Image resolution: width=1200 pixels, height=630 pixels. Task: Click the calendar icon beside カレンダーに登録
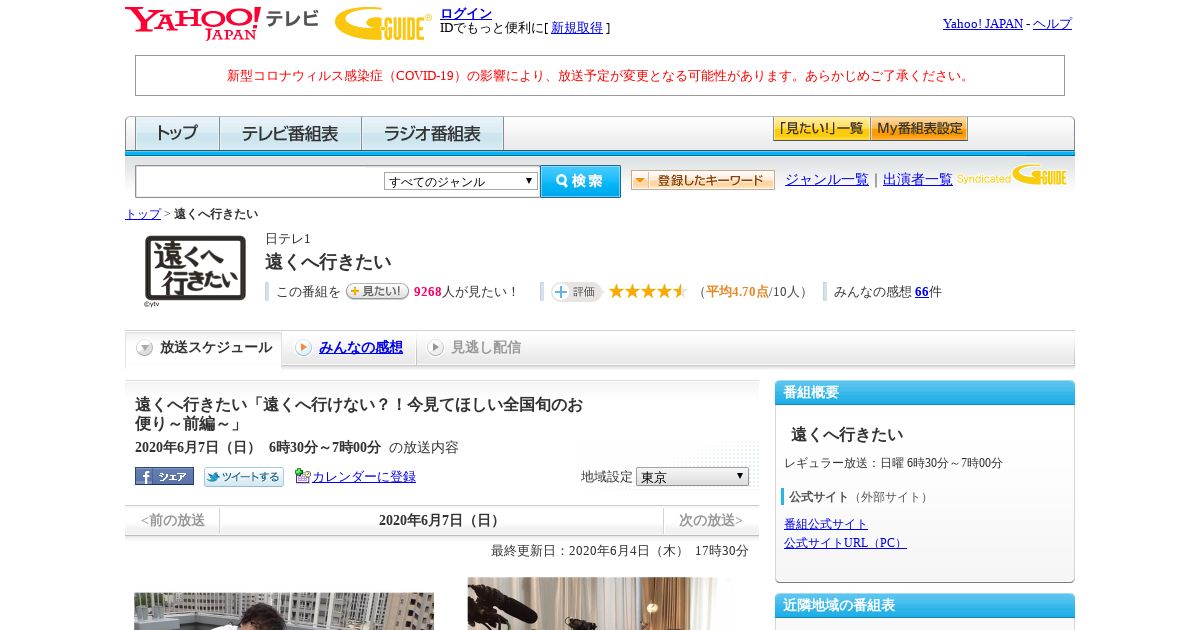click(x=302, y=476)
